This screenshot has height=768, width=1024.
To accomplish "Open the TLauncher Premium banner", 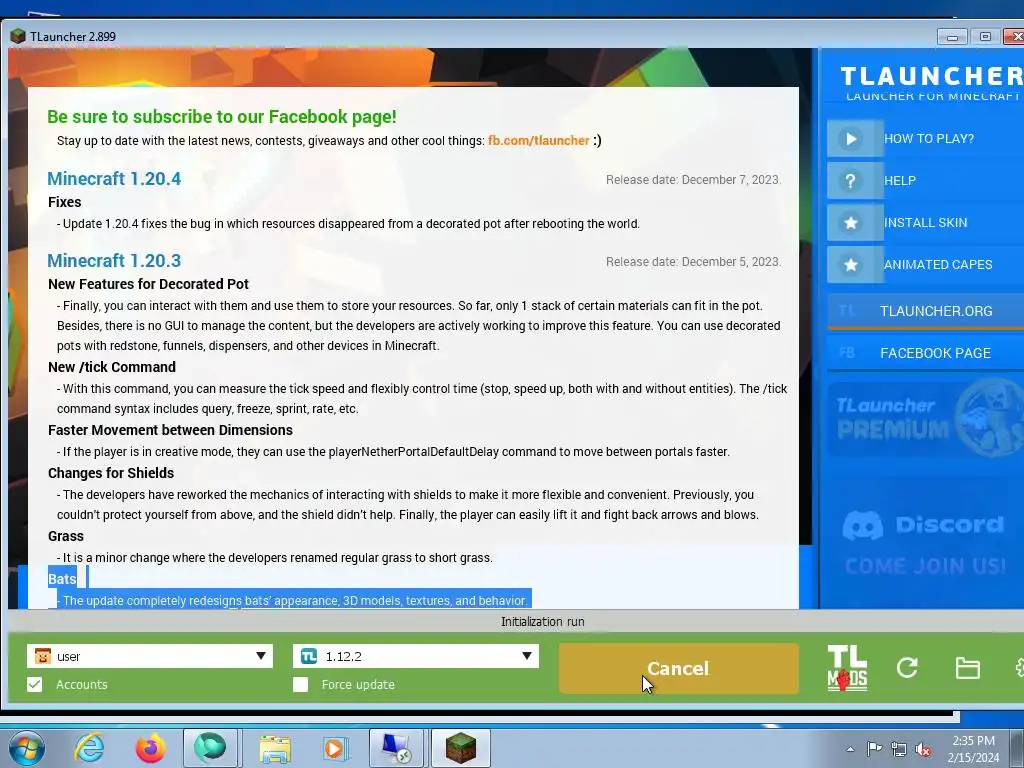I will 925,420.
